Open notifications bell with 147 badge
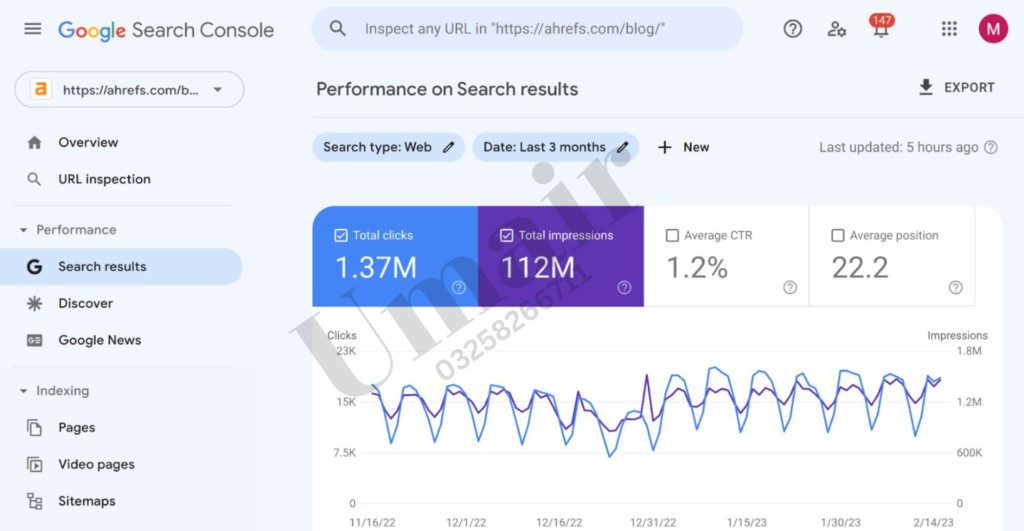The height and width of the screenshot is (531, 1024). point(881,27)
